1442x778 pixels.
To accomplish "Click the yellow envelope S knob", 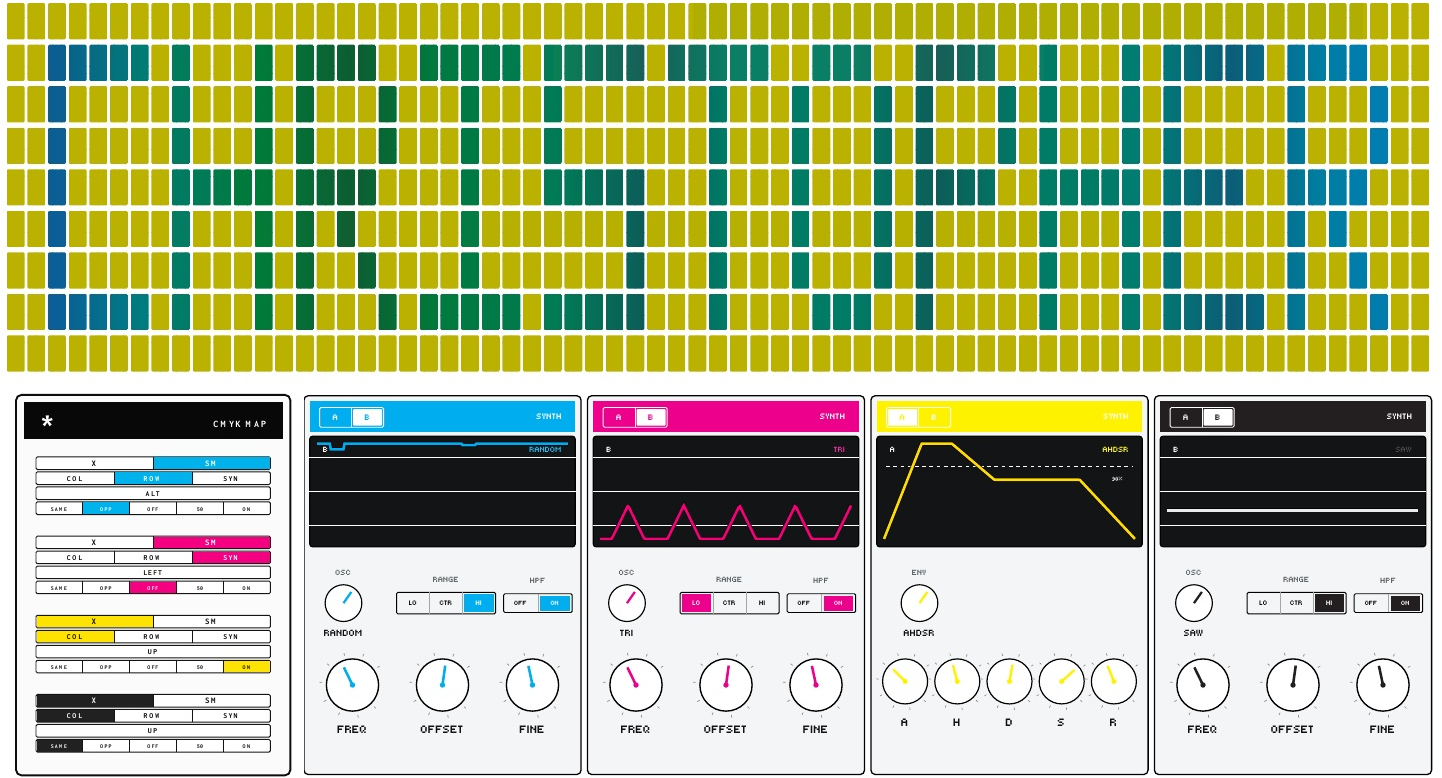I will [1061, 681].
